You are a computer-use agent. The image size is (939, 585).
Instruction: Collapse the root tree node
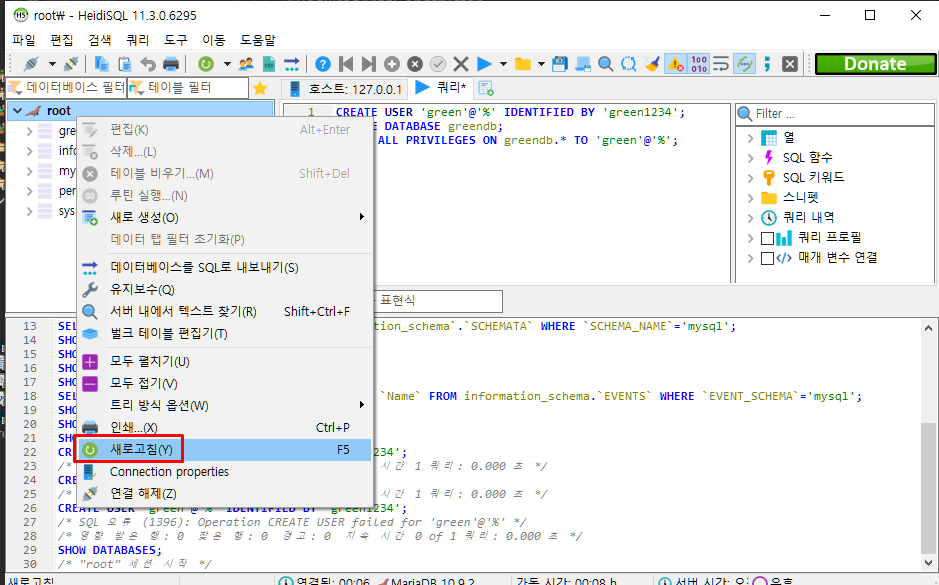click(17, 110)
